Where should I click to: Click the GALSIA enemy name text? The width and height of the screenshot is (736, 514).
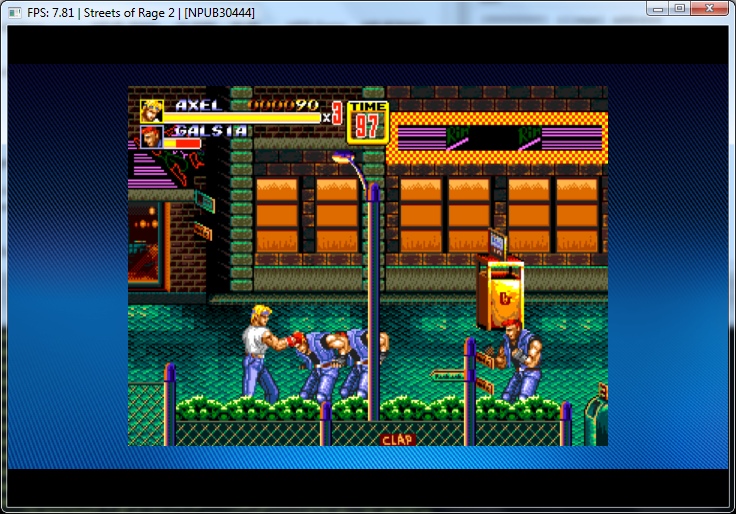click(x=211, y=130)
